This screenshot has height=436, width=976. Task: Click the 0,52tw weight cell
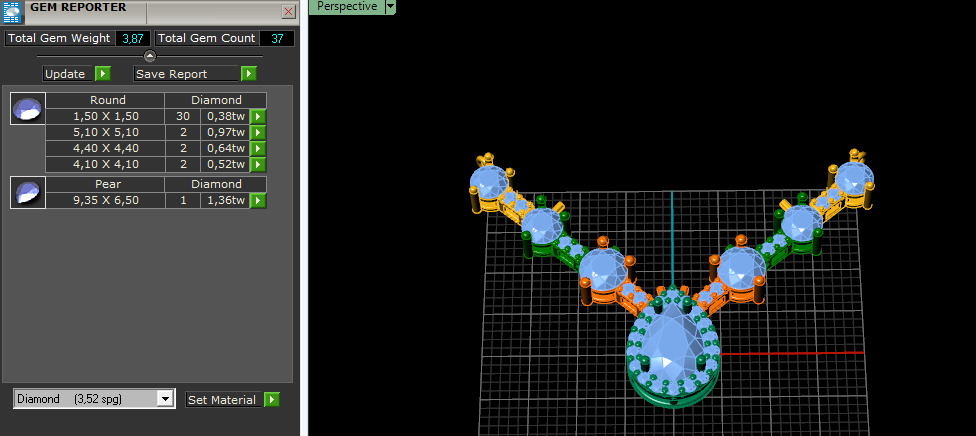tap(225, 164)
